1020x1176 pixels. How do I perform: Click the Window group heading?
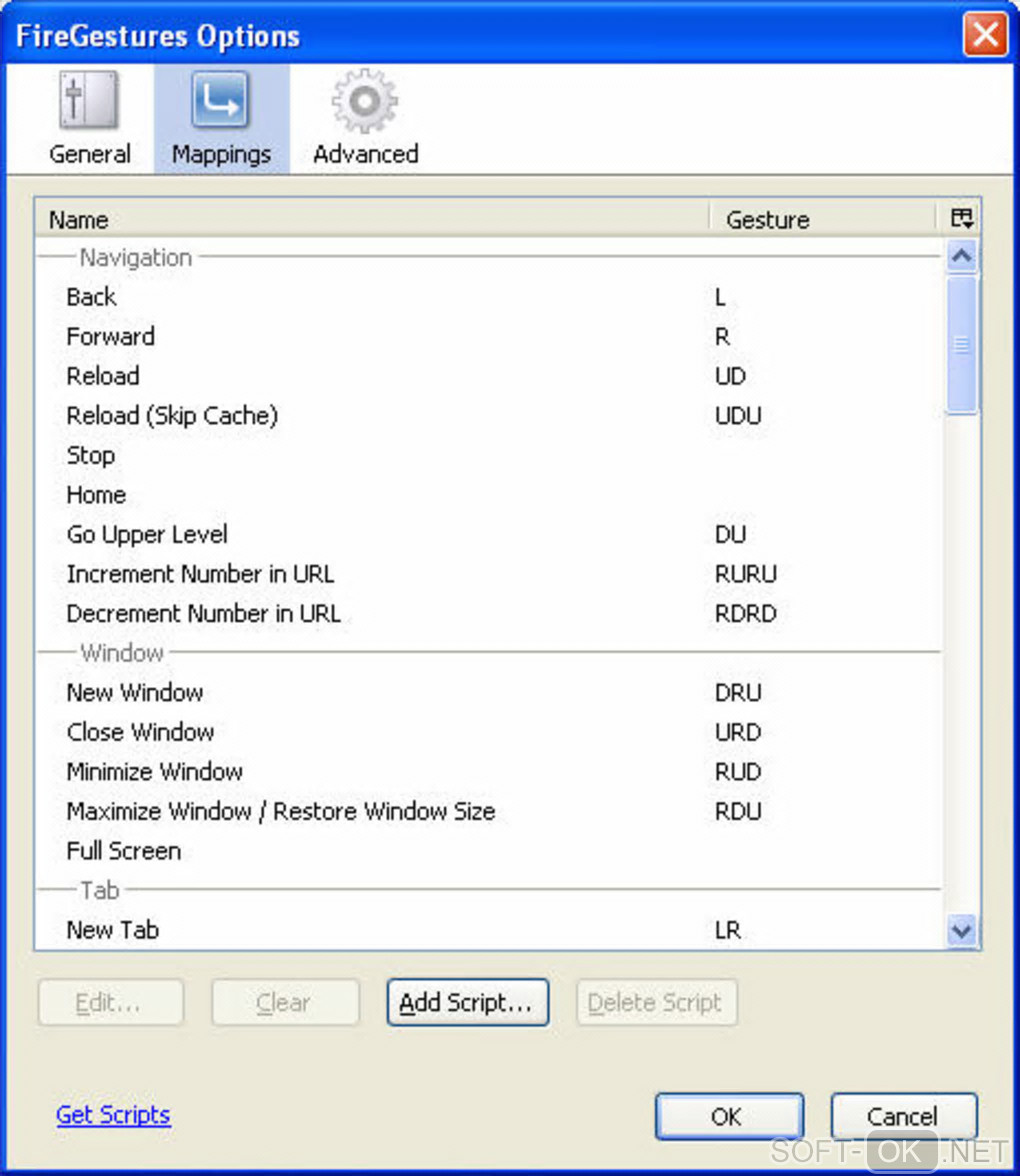122,652
